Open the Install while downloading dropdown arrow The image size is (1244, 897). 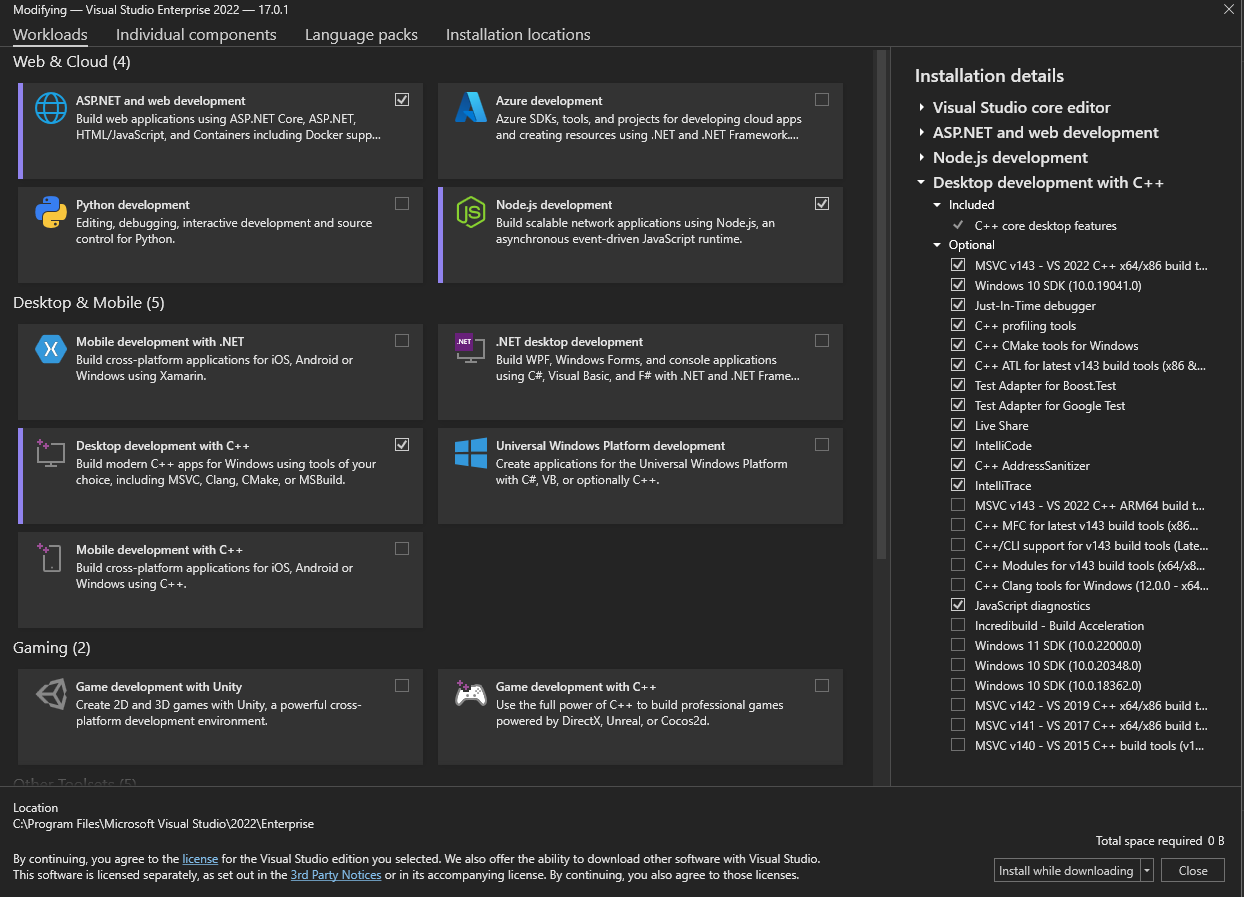point(1146,871)
